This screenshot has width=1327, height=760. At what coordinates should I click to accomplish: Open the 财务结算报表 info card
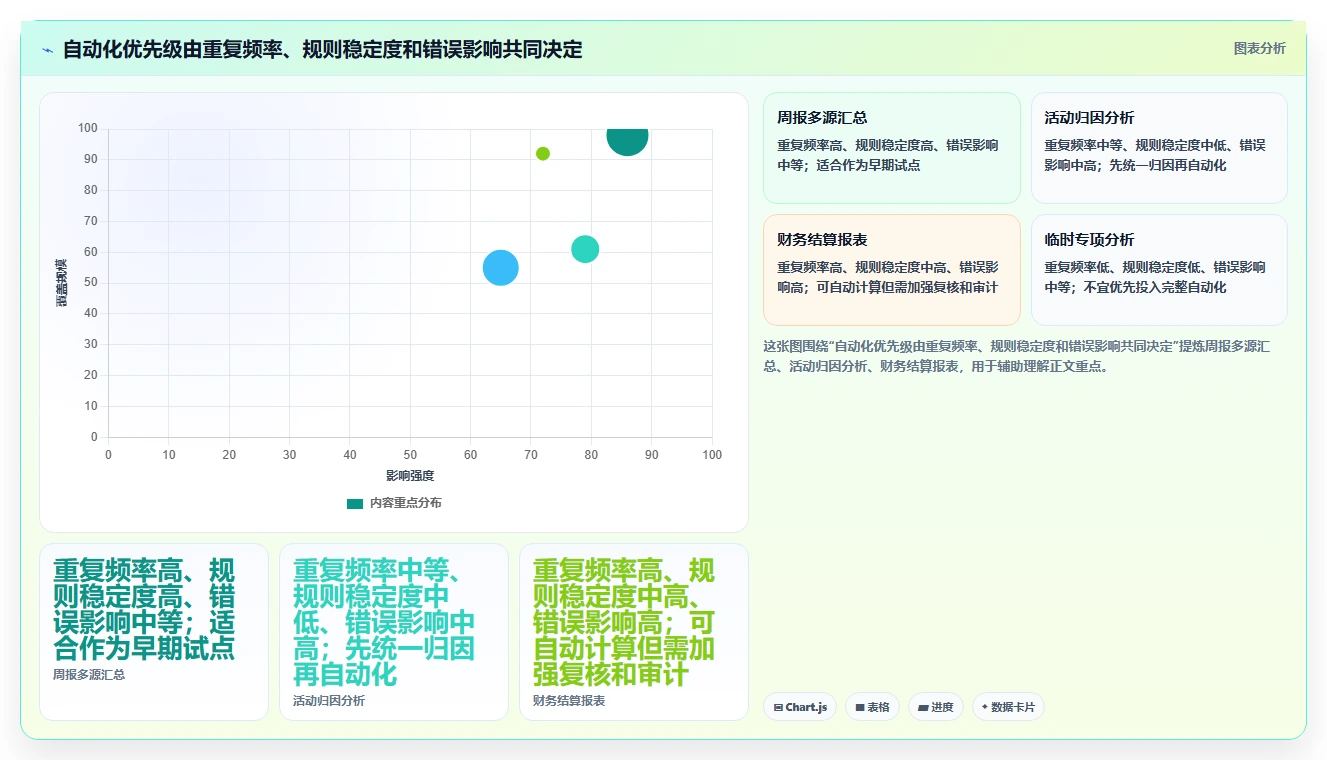click(891, 270)
